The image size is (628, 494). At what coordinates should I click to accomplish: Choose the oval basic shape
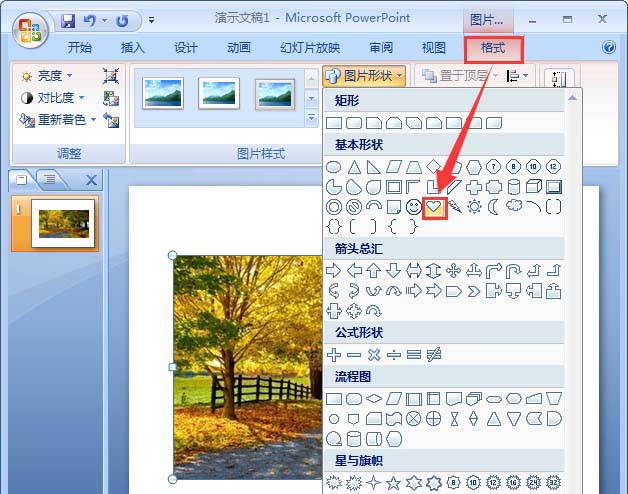(x=334, y=167)
